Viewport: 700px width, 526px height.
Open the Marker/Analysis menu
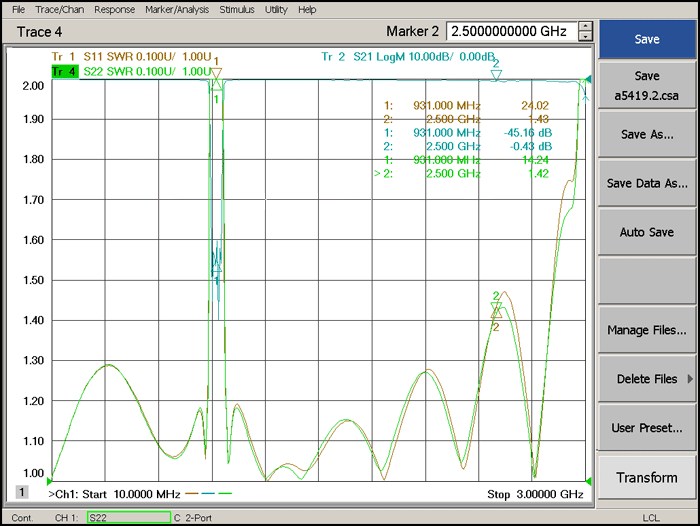coord(177,9)
